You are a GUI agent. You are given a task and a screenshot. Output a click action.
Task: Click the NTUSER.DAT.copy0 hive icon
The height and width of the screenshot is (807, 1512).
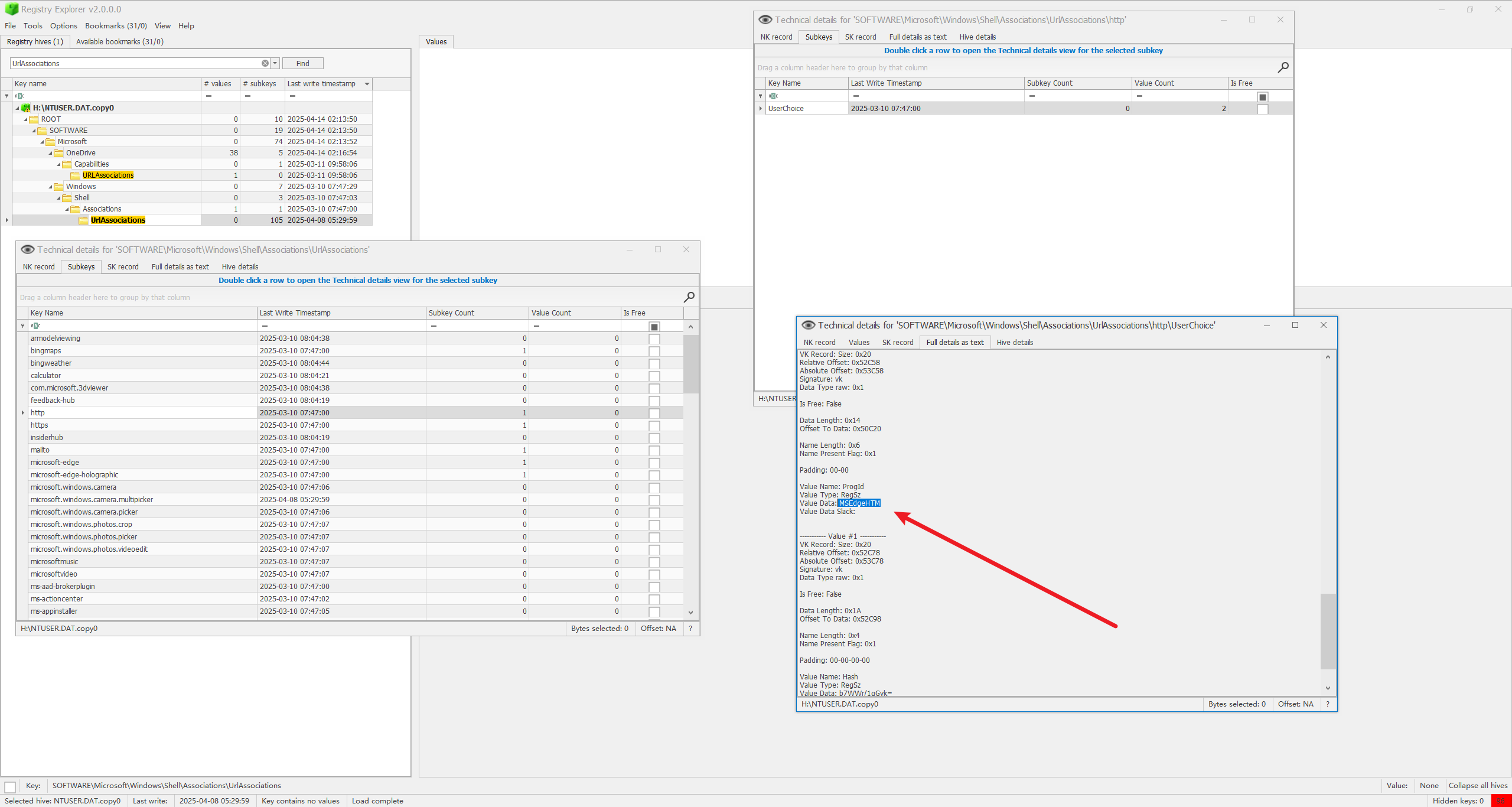26,108
